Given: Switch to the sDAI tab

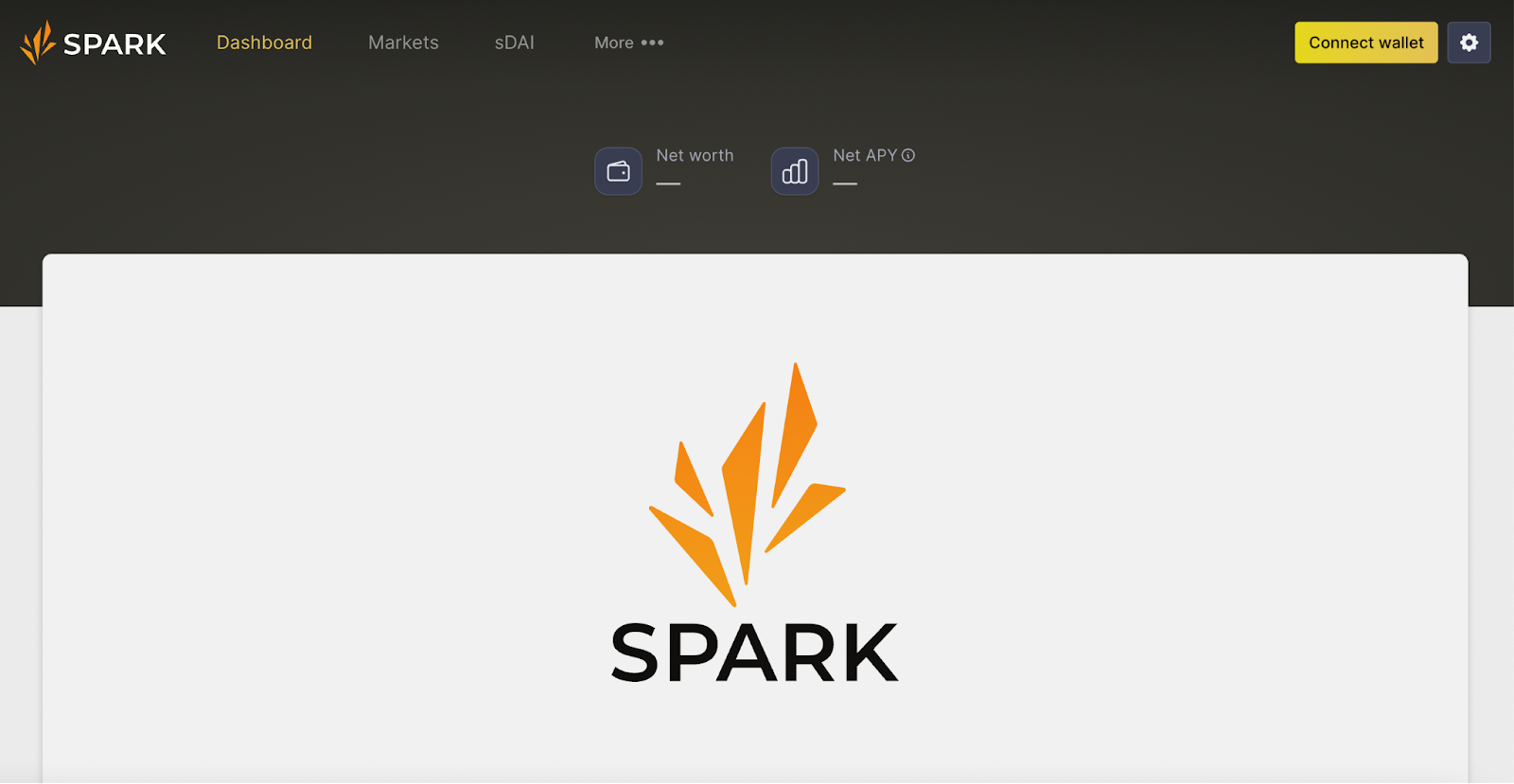Looking at the screenshot, I should 514,43.
